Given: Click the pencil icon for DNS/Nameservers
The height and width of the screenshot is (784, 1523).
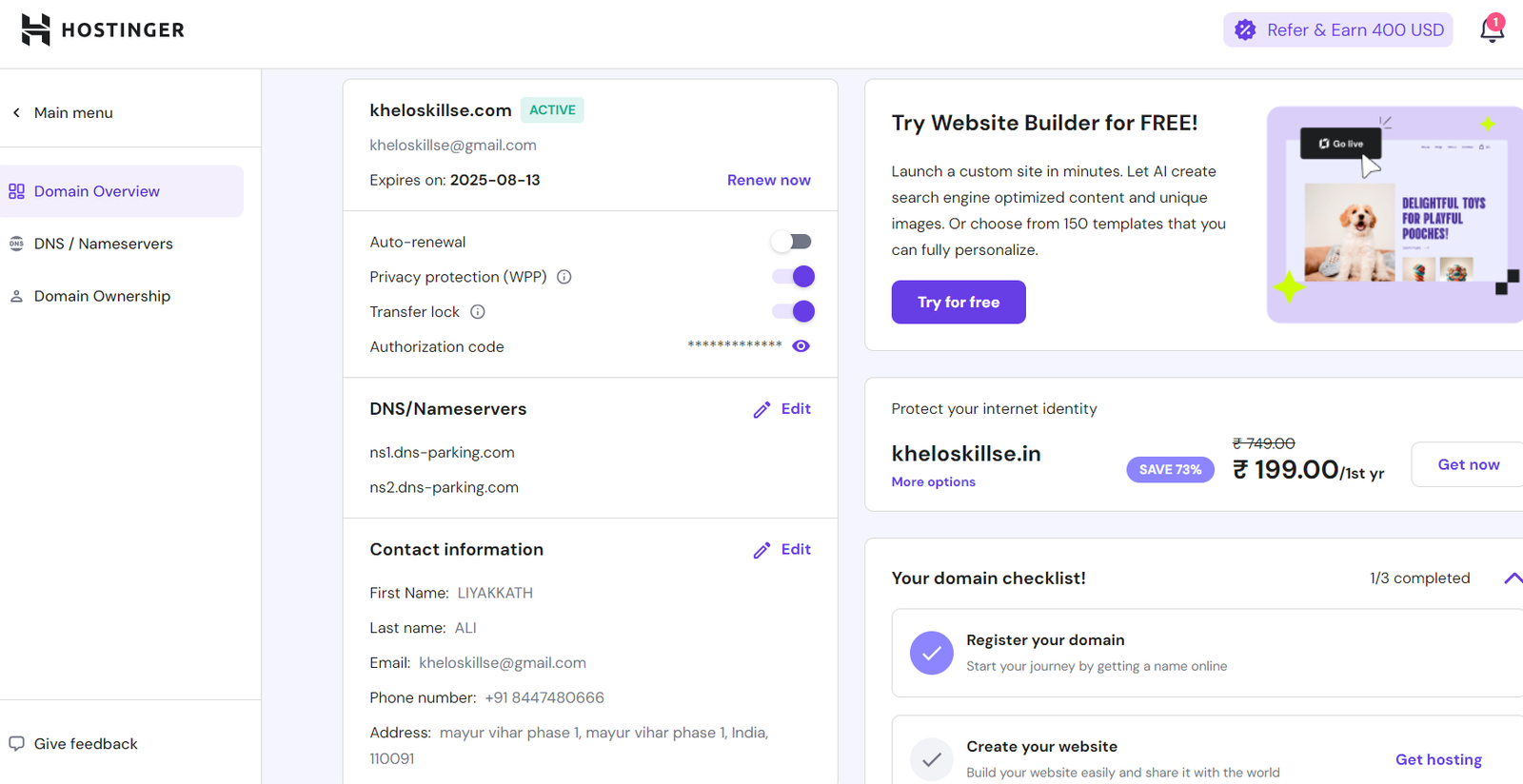Looking at the screenshot, I should 761,410.
